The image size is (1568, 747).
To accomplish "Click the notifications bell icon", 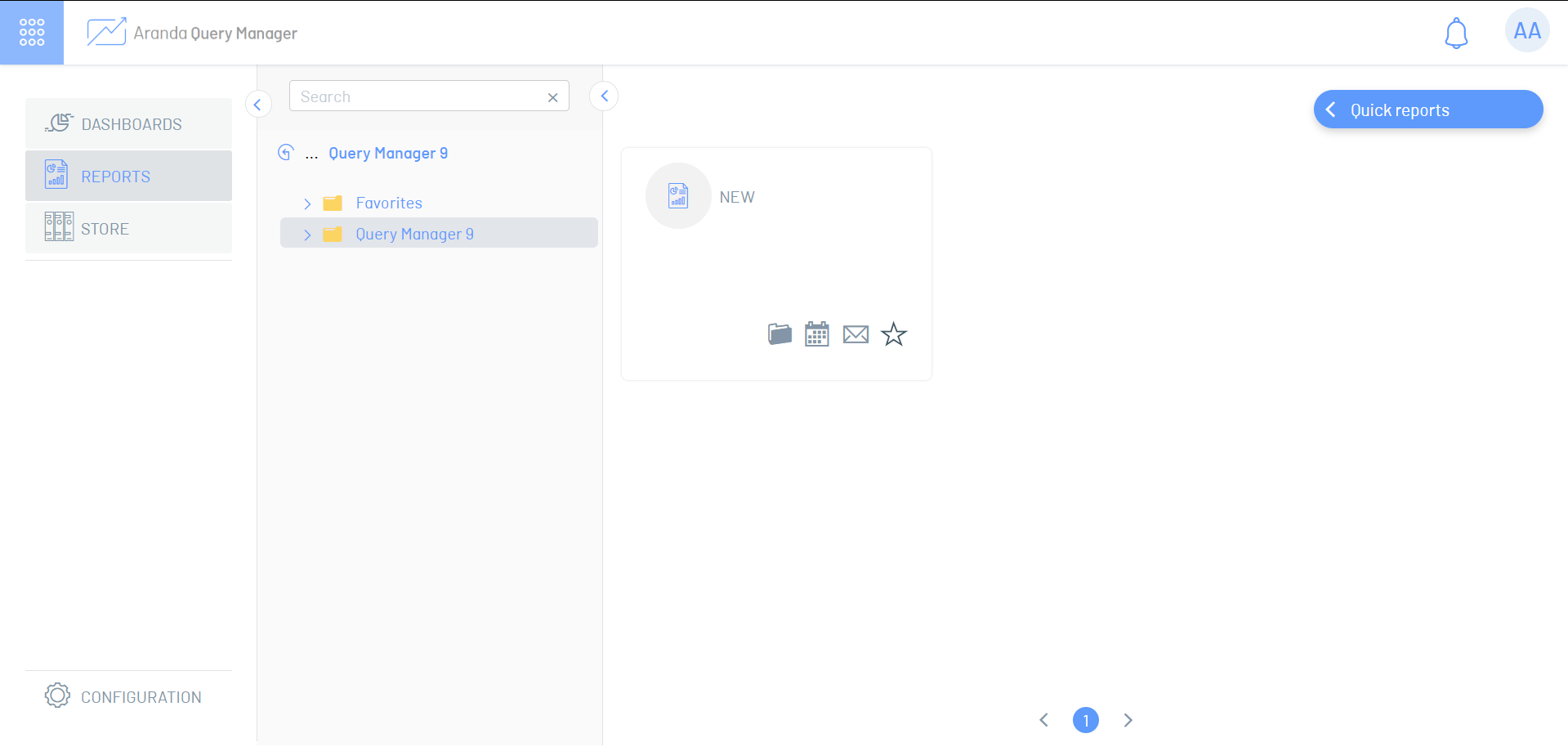I will [x=1456, y=34].
